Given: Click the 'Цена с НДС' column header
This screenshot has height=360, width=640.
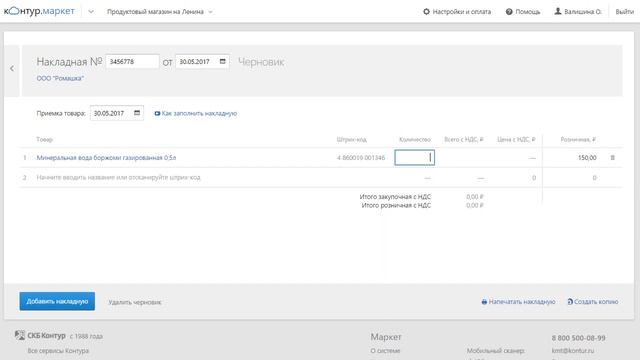Looking at the screenshot, I should [x=516, y=140].
